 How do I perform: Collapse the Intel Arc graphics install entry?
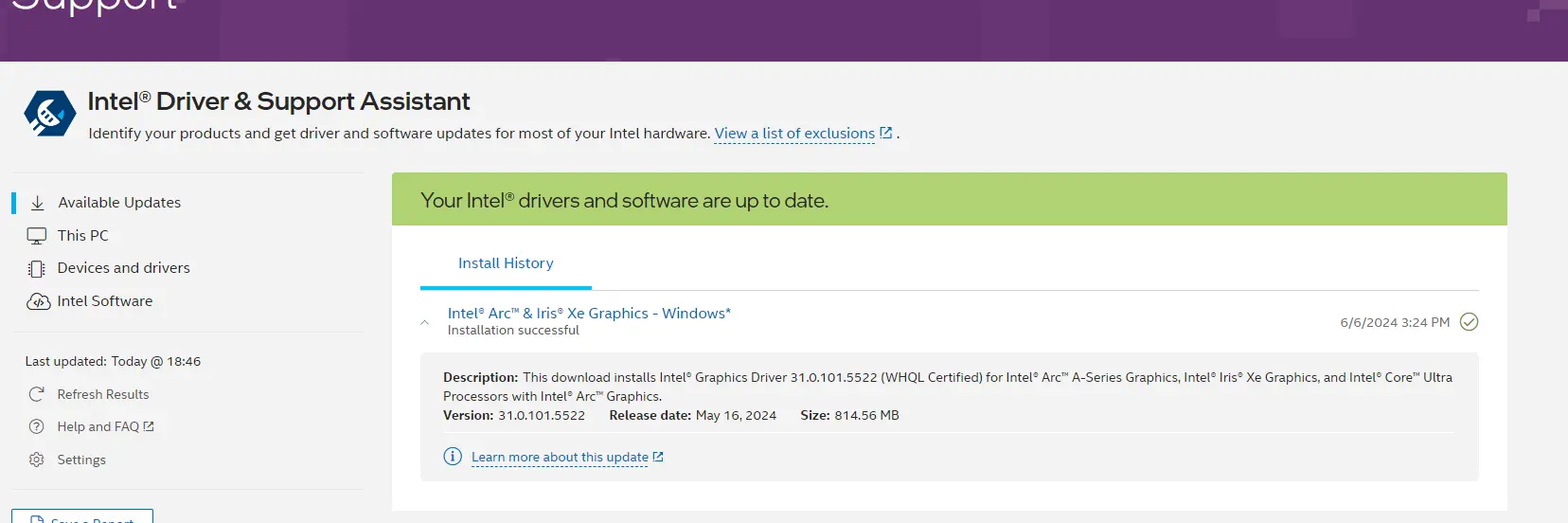[425, 322]
